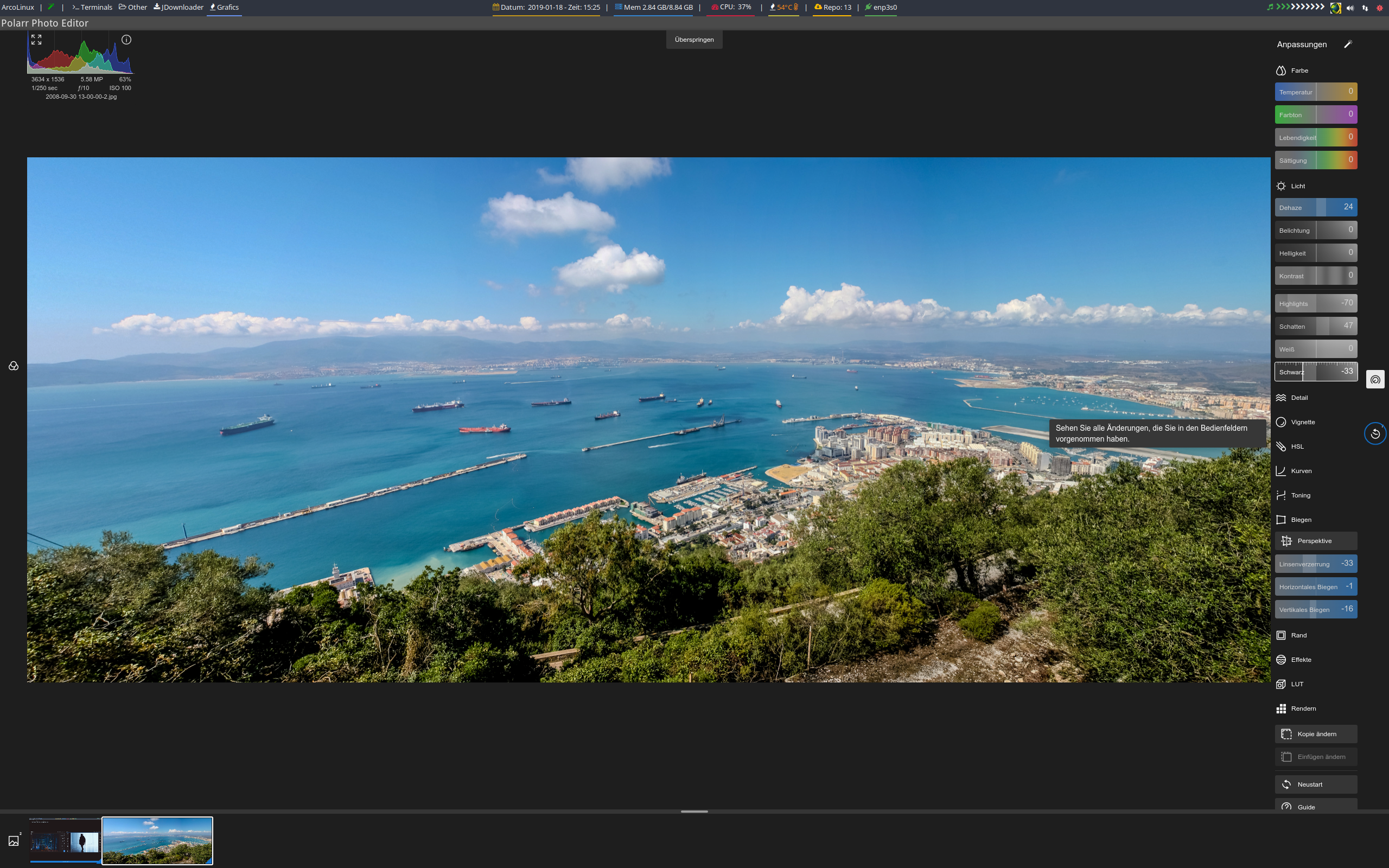
Task: Open the history undo circular icon
Action: [x=1375, y=433]
